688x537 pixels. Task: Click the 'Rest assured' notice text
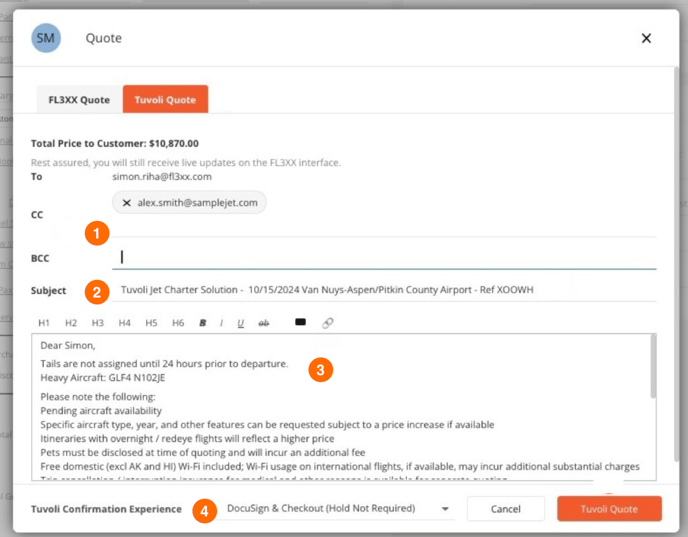click(x=186, y=163)
